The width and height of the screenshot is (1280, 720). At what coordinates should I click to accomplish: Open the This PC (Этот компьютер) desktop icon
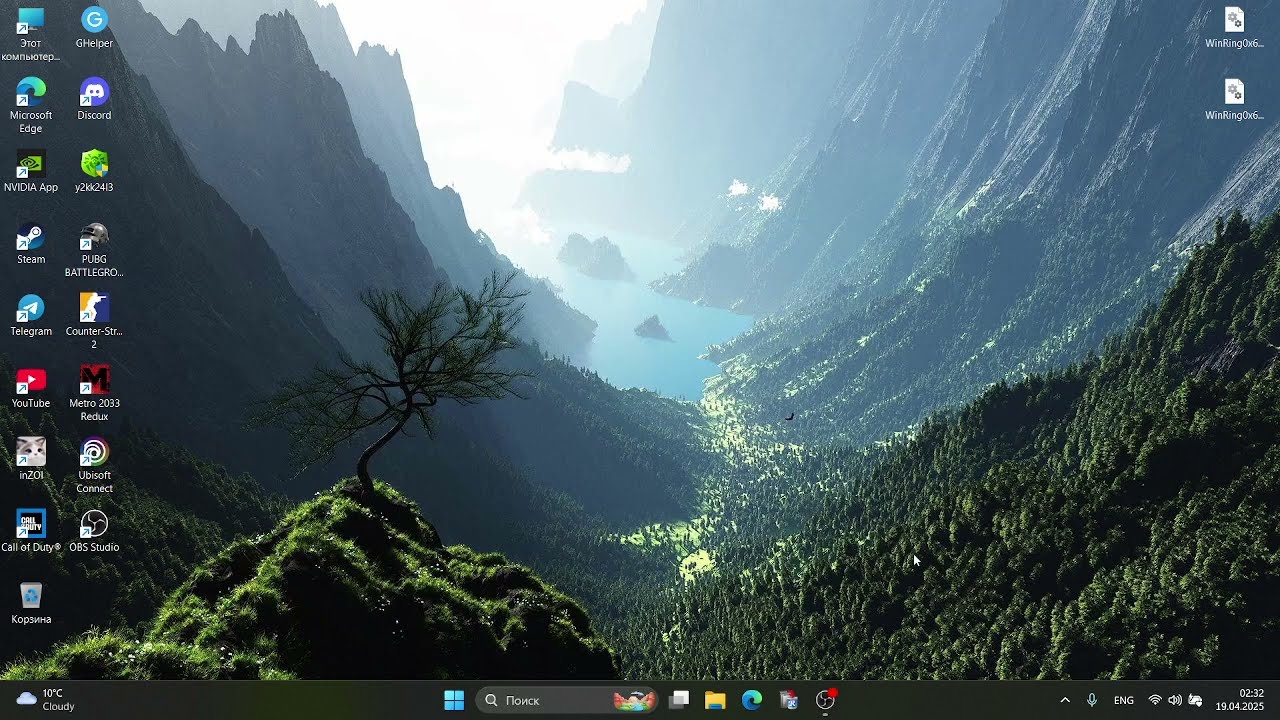tap(31, 33)
